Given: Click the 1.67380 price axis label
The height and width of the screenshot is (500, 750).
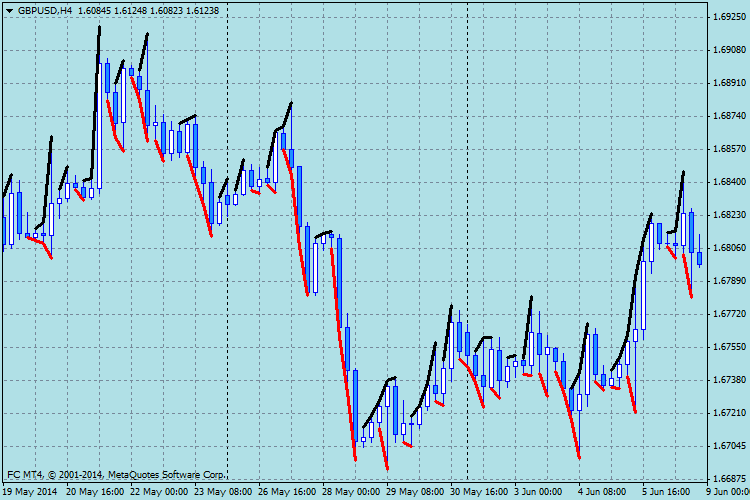Looking at the screenshot, I should coord(729,380).
